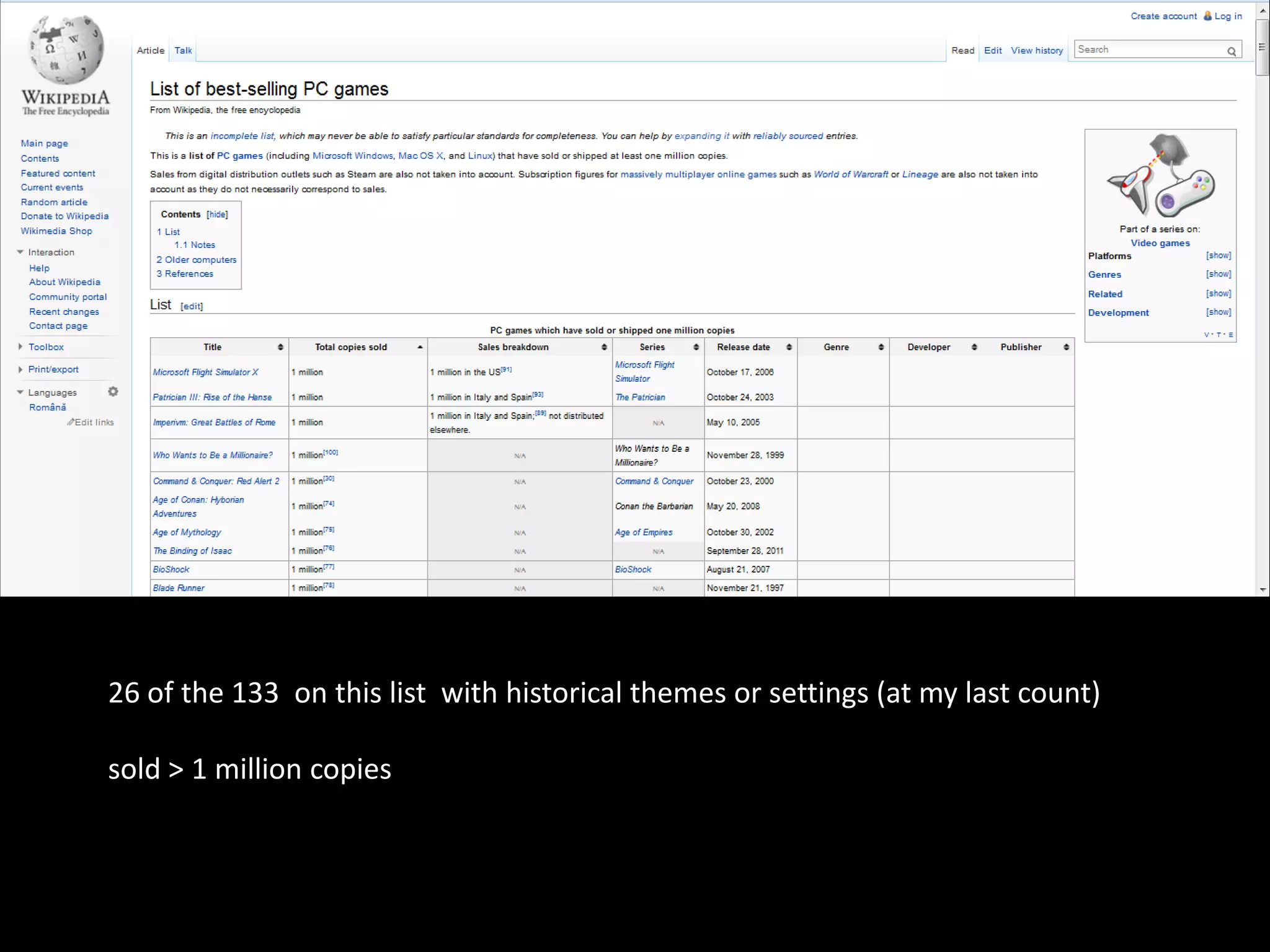Click the Română language link
This screenshot has height=952, width=1270.
pyautogui.click(x=48, y=407)
